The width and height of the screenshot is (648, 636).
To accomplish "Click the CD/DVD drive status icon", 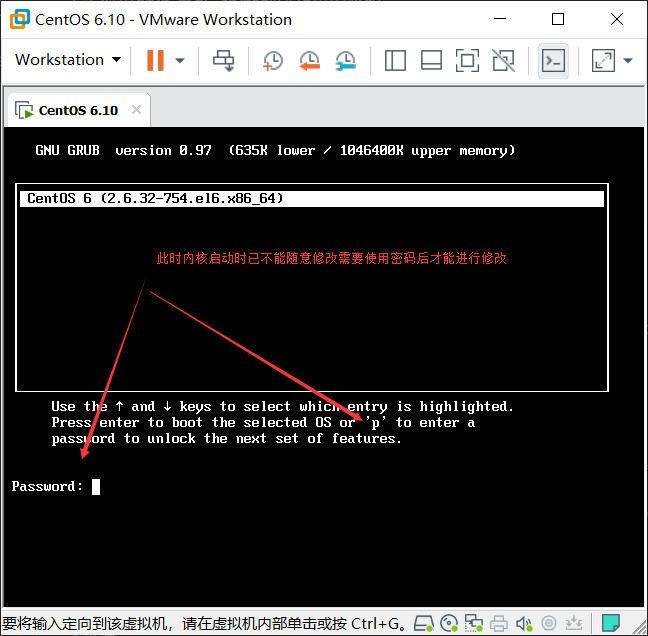I will coord(449,623).
